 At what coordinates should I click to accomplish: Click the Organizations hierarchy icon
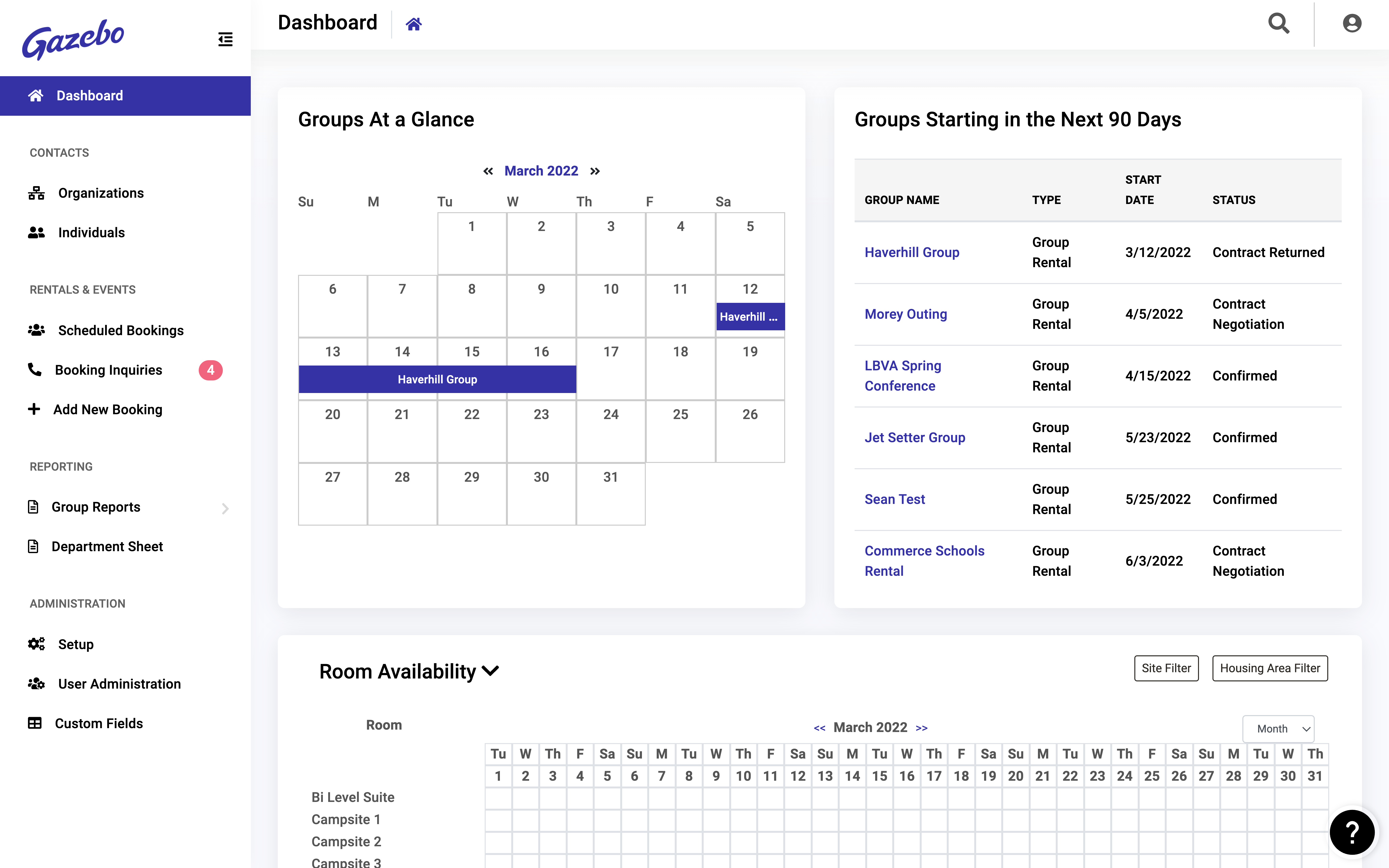[x=36, y=193]
